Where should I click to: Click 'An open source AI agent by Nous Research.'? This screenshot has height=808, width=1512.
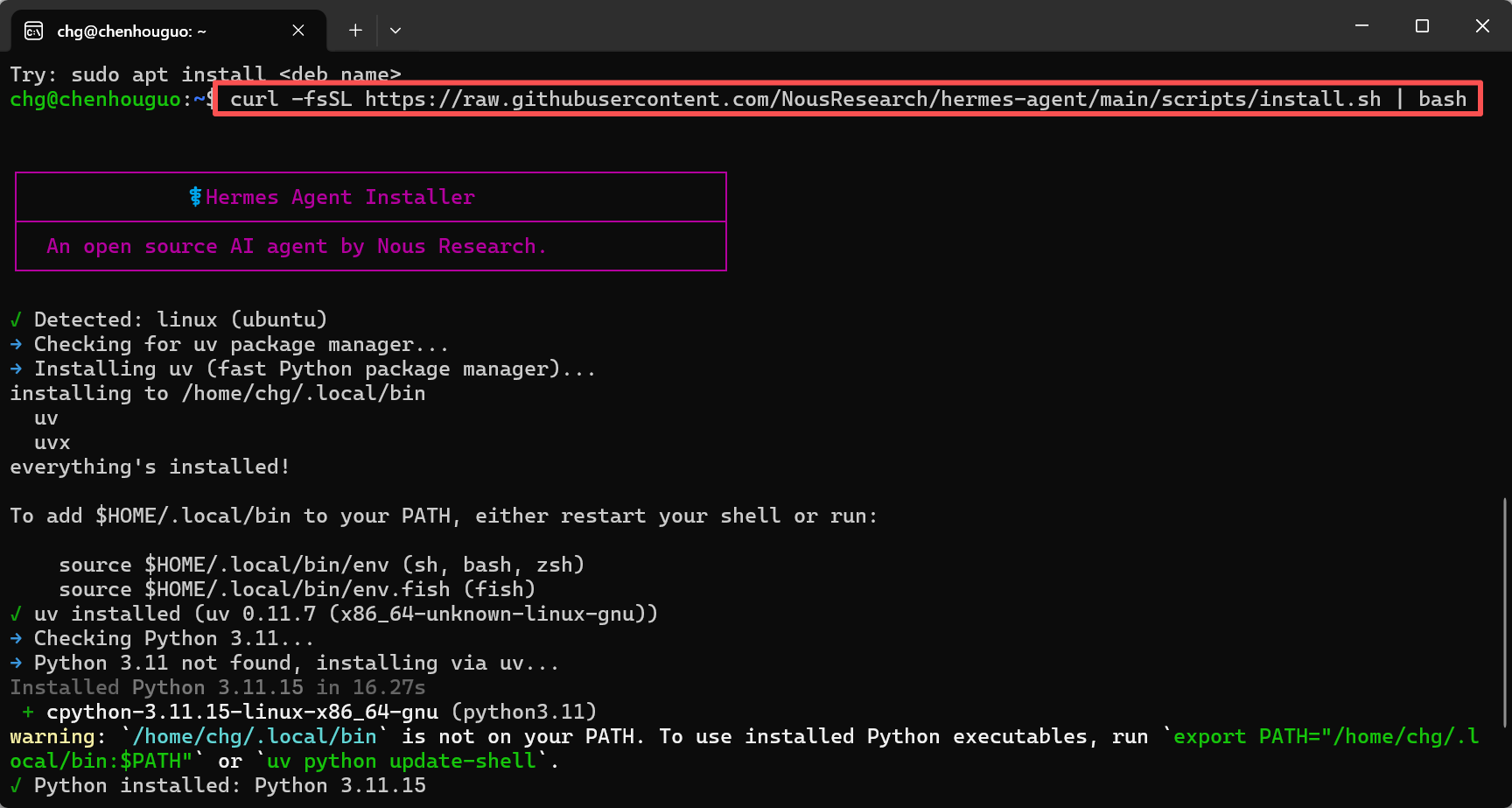(297, 247)
